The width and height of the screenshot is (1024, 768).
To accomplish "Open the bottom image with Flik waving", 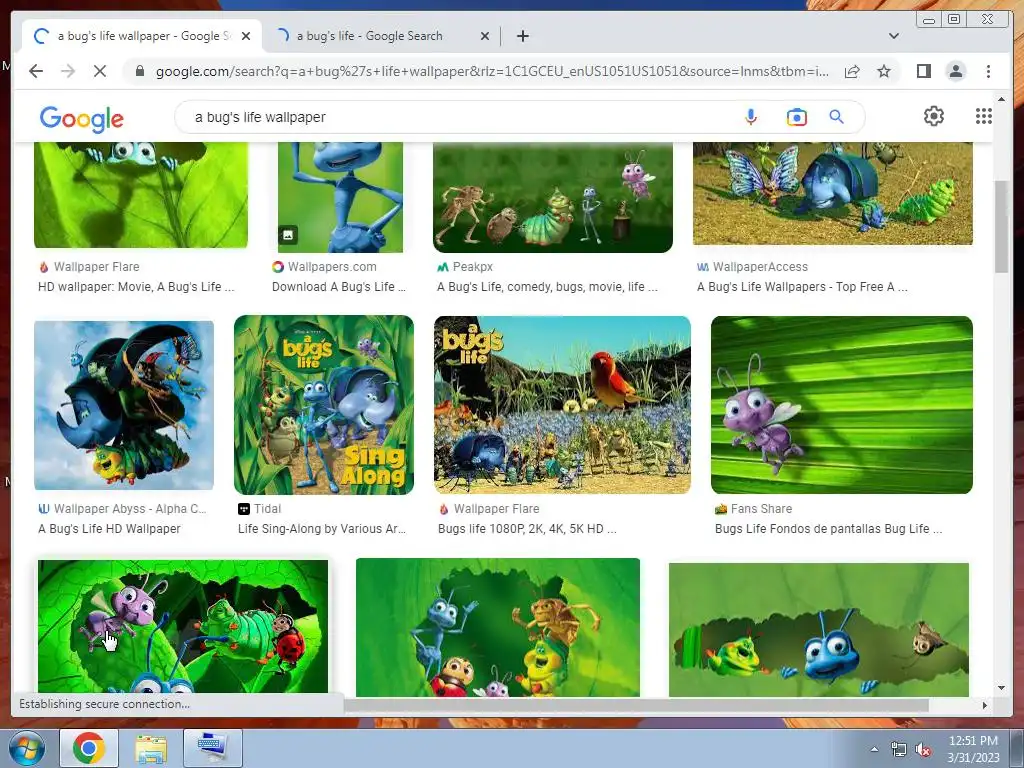I will [498, 627].
